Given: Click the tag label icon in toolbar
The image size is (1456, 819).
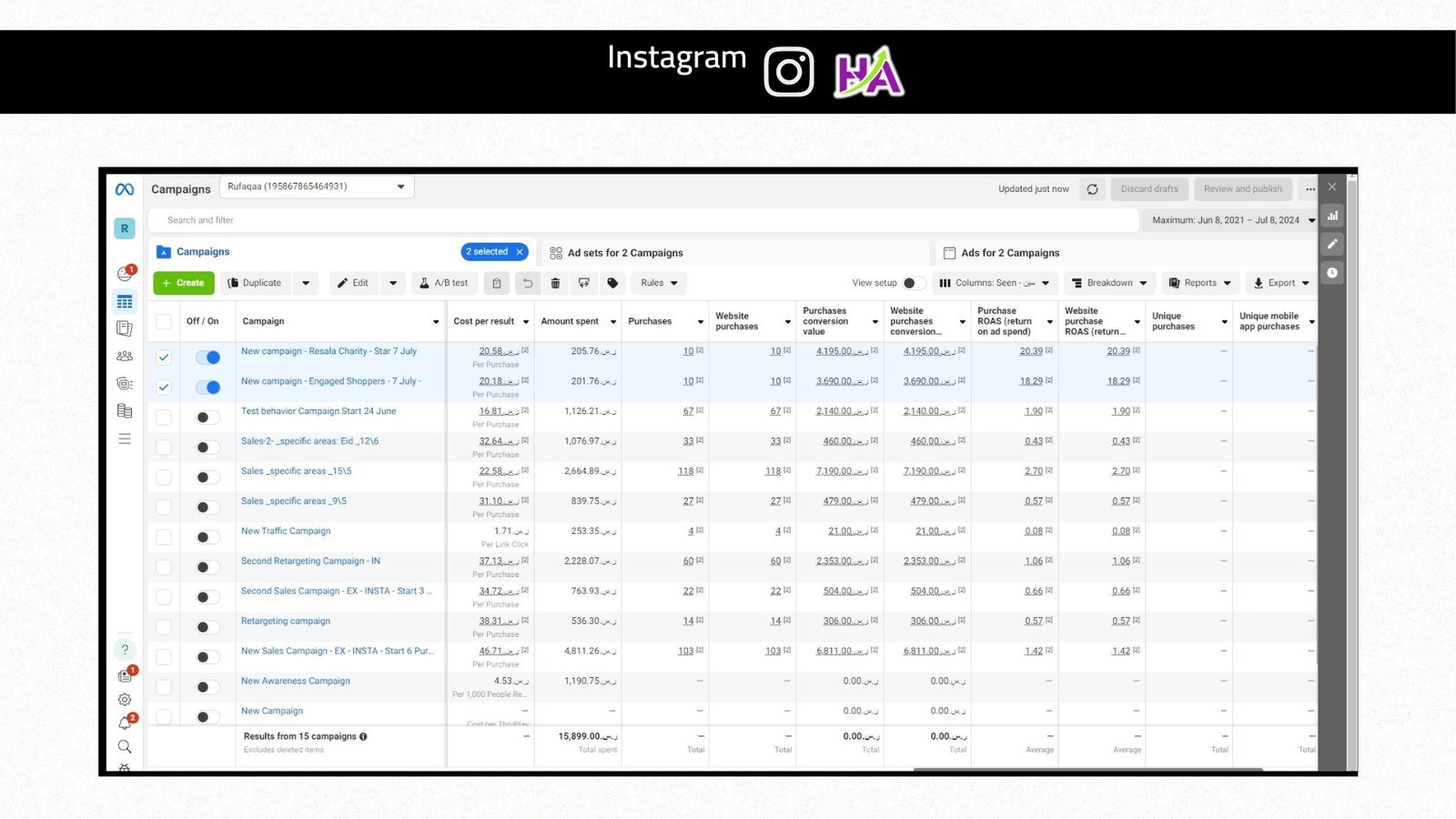Looking at the screenshot, I should tap(612, 283).
